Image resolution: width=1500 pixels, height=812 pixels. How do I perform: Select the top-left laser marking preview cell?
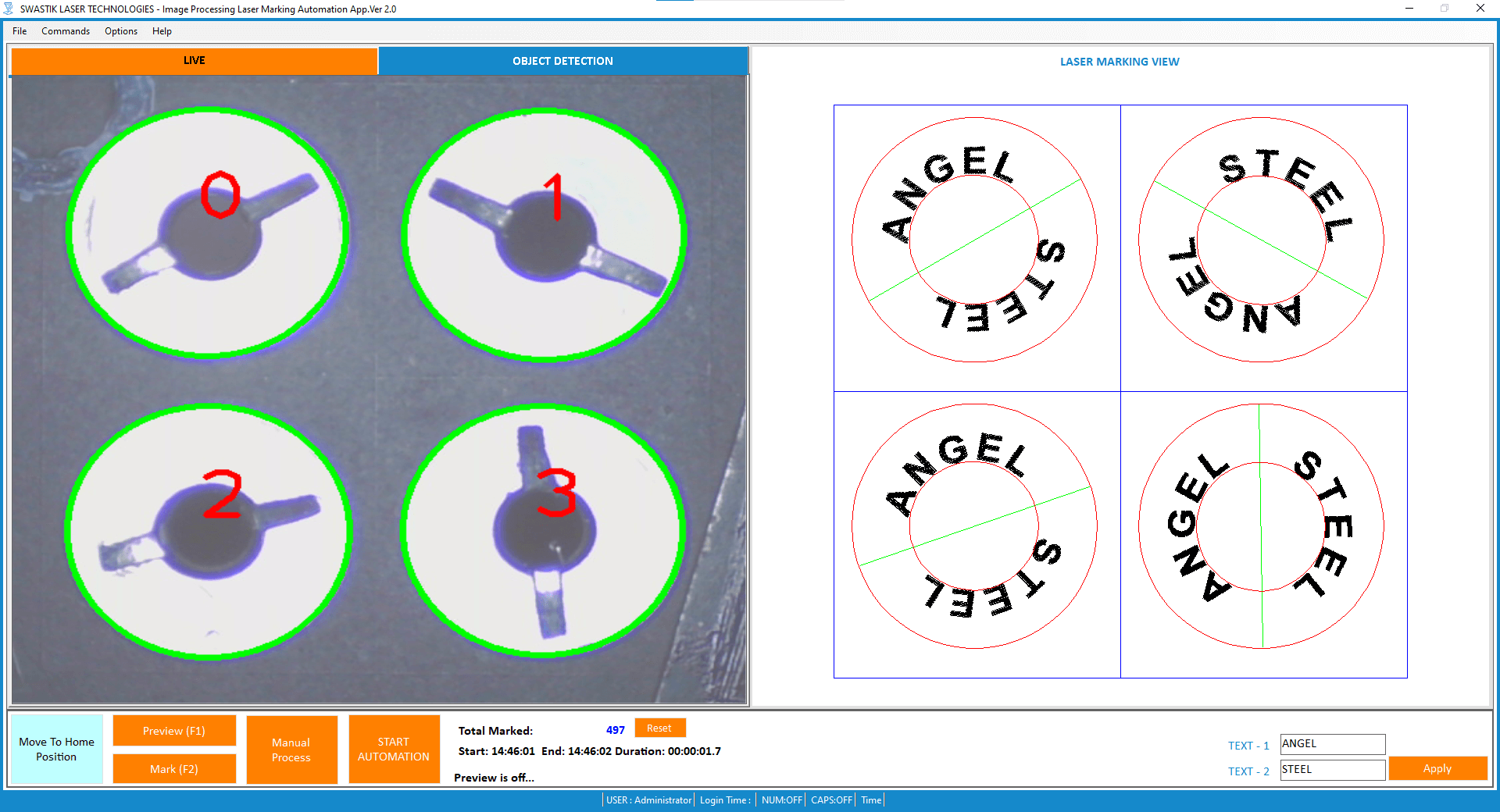[977, 248]
